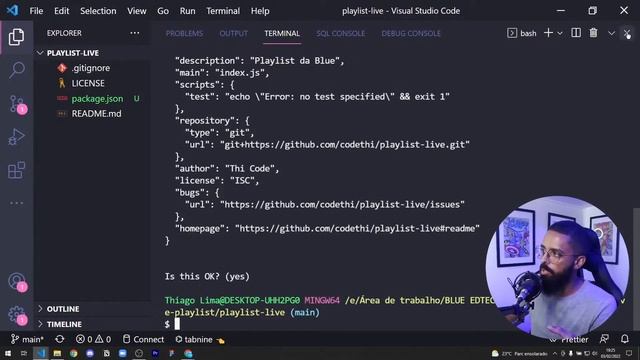640x360 pixels.
Task: Click the repository git URL in terminal
Action: [345, 144]
